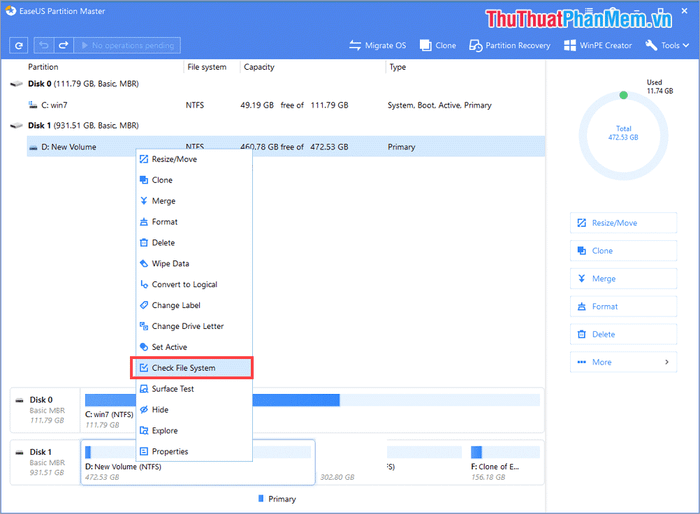Click Resize/Move button in right panel
The width and height of the screenshot is (700, 514).
(623, 223)
